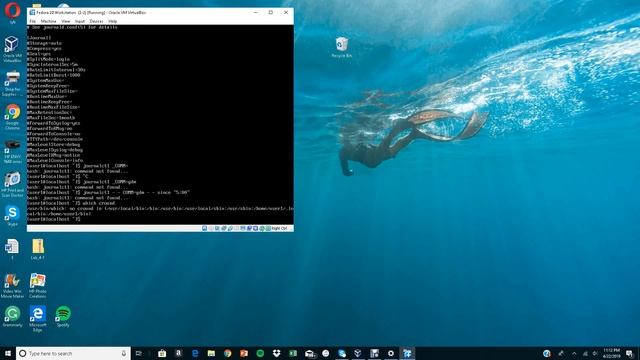Click the hard disk activity icon in VM status bar
This screenshot has width=640, height=360.
(x=204, y=229)
